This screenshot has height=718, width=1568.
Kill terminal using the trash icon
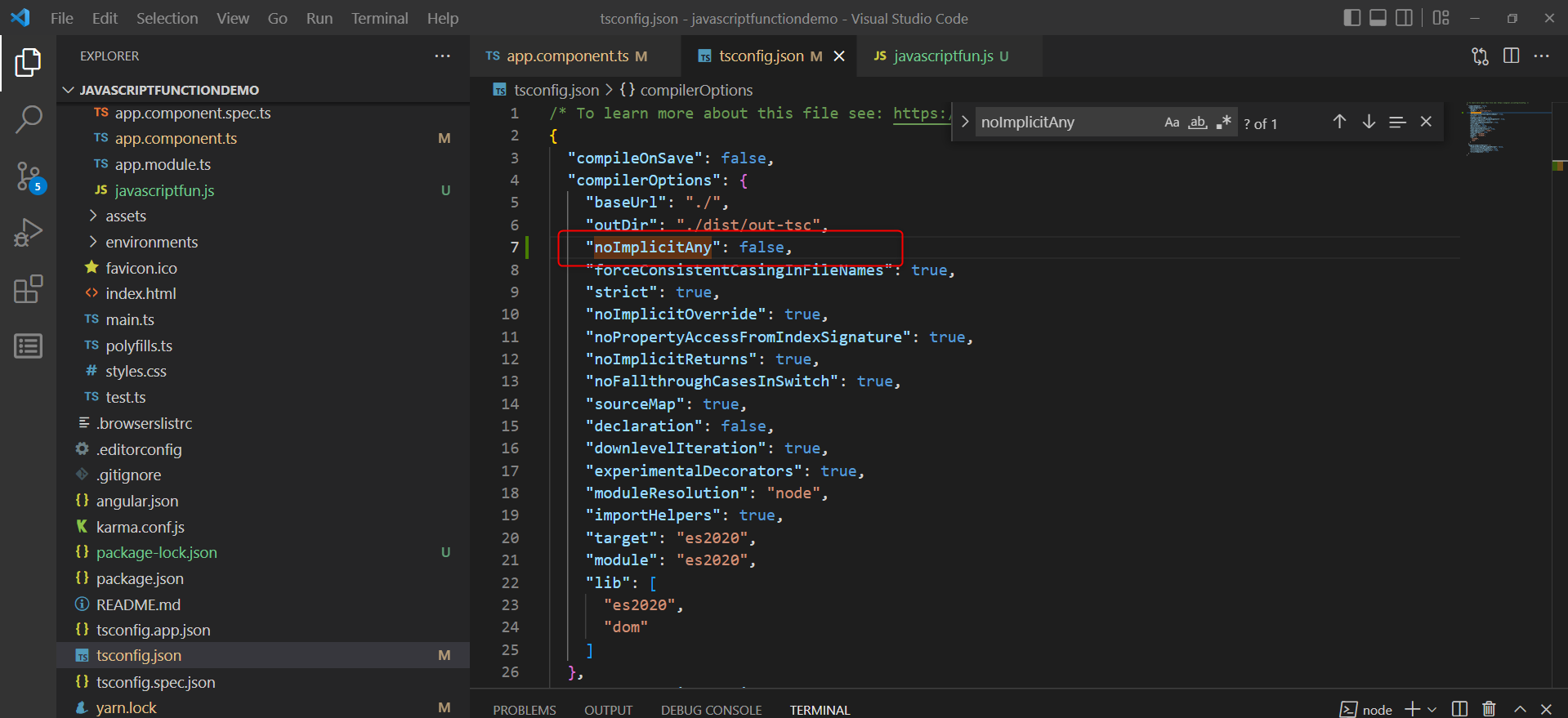click(1489, 709)
